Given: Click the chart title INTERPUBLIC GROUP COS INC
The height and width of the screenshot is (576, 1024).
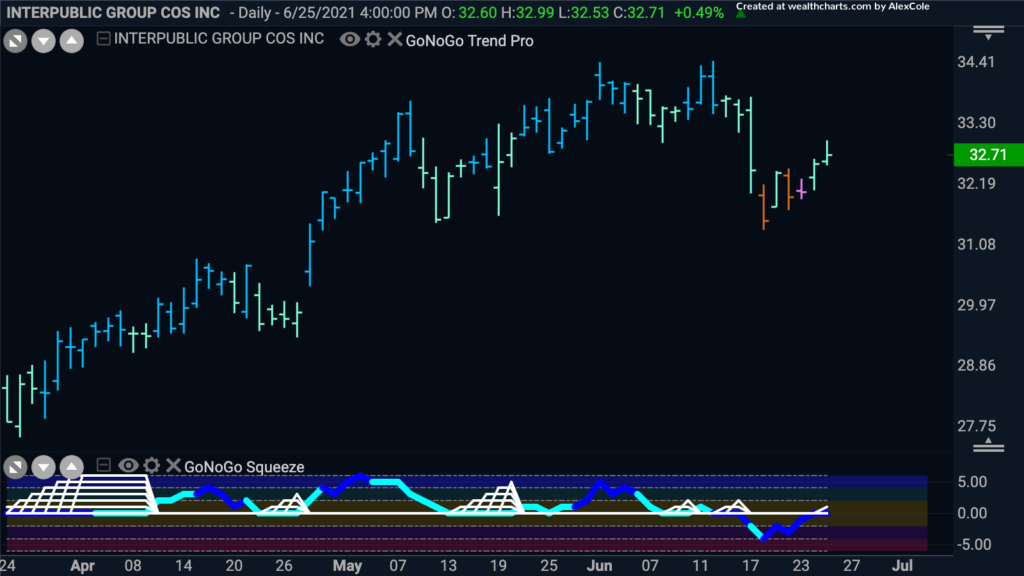Looking at the screenshot, I should coord(113,13).
